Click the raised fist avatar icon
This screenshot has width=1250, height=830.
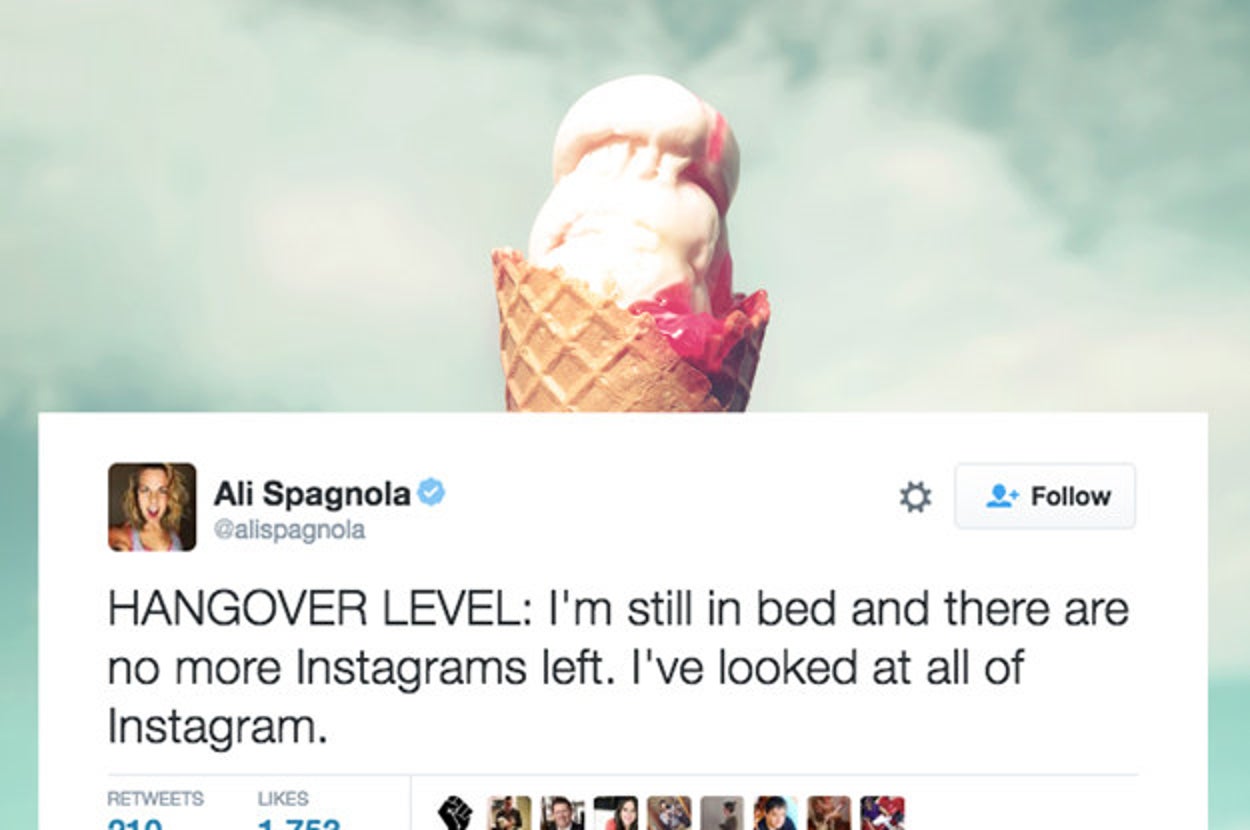455,813
